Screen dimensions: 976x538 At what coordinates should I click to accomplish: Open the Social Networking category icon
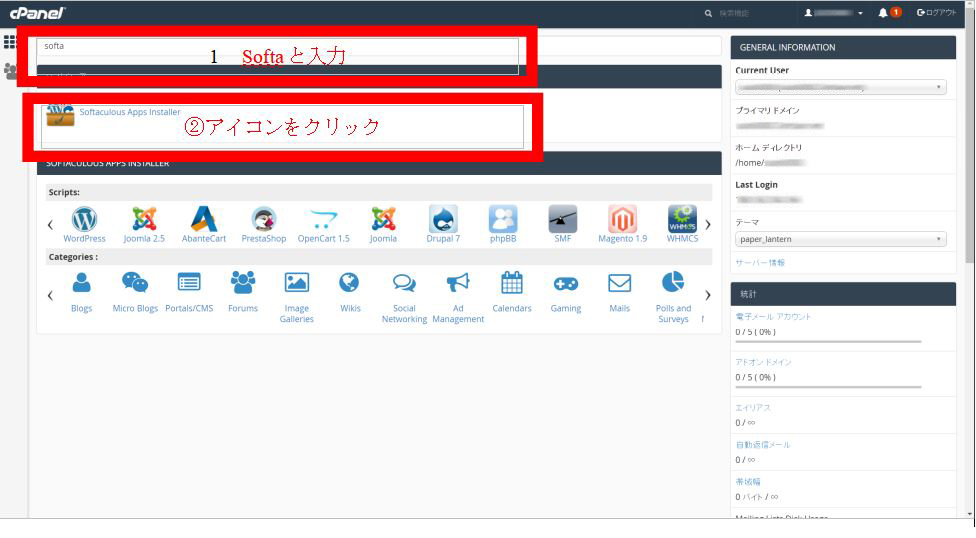coord(404,283)
